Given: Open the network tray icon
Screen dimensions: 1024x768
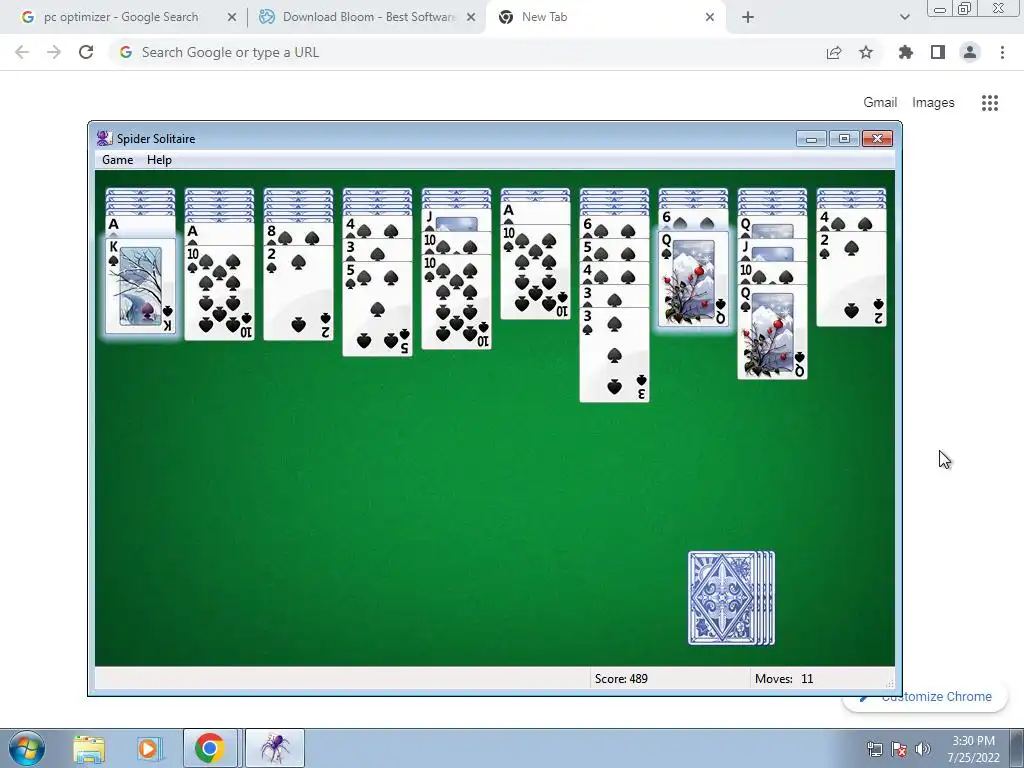Looking at the screenshot, I should 874,749.
